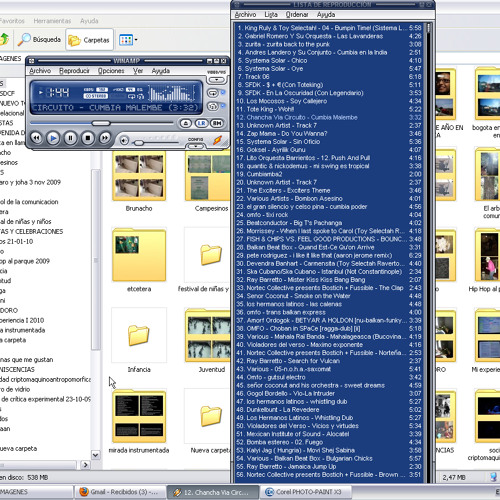Click the Winamp title bar system menu icon
Screen dimensions: 500x500
[x=32, y=61]
